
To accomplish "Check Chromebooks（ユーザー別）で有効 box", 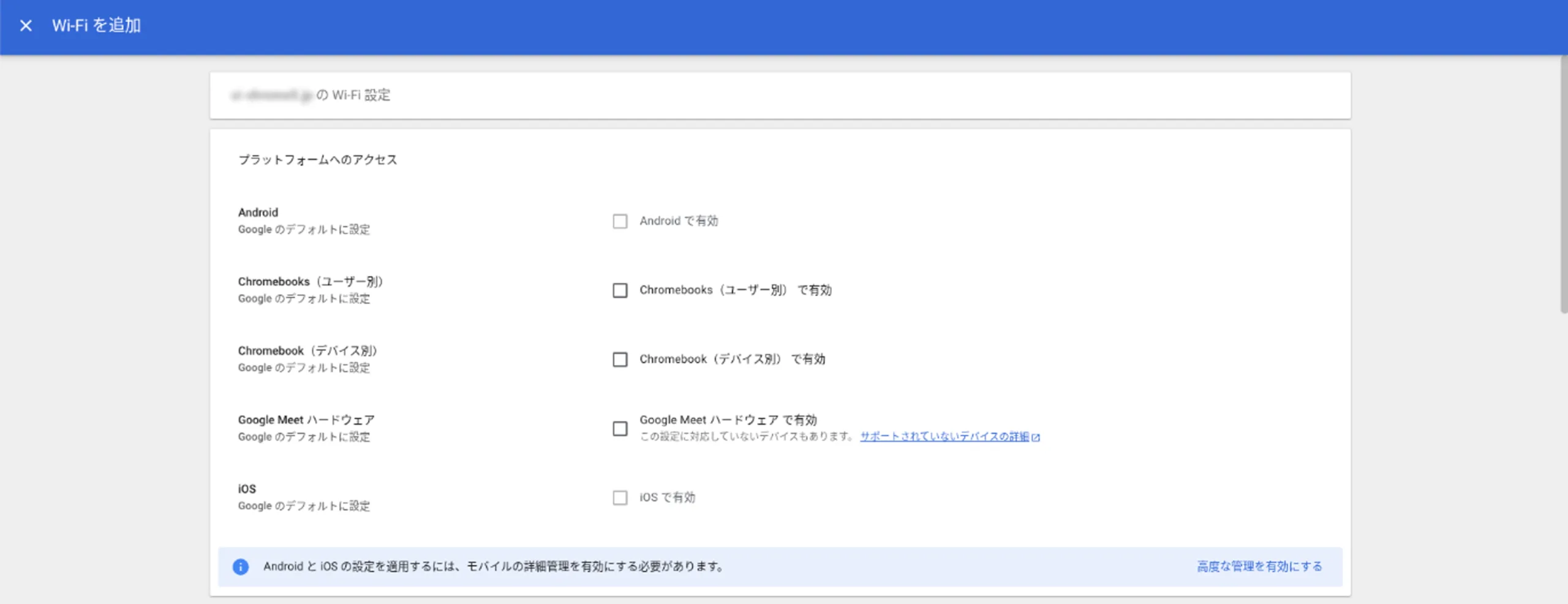I will [x=620, y=290].
